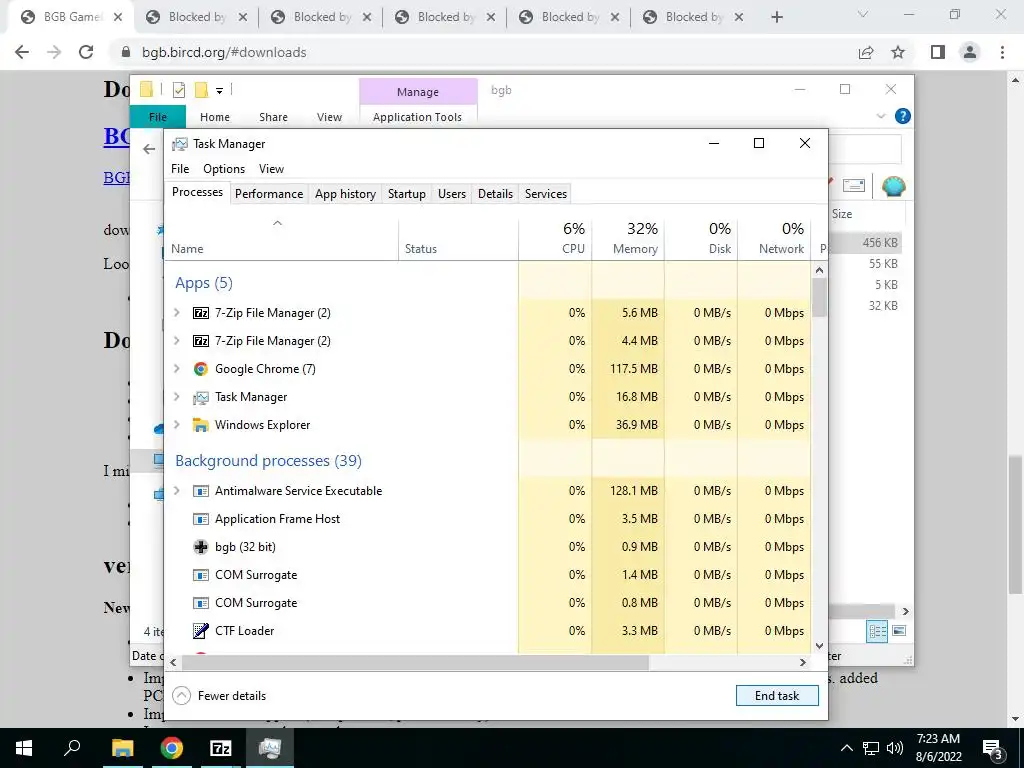1024x768 pixels.
Task: Expand Windows Explorer process row
Action: pos(176,425)
